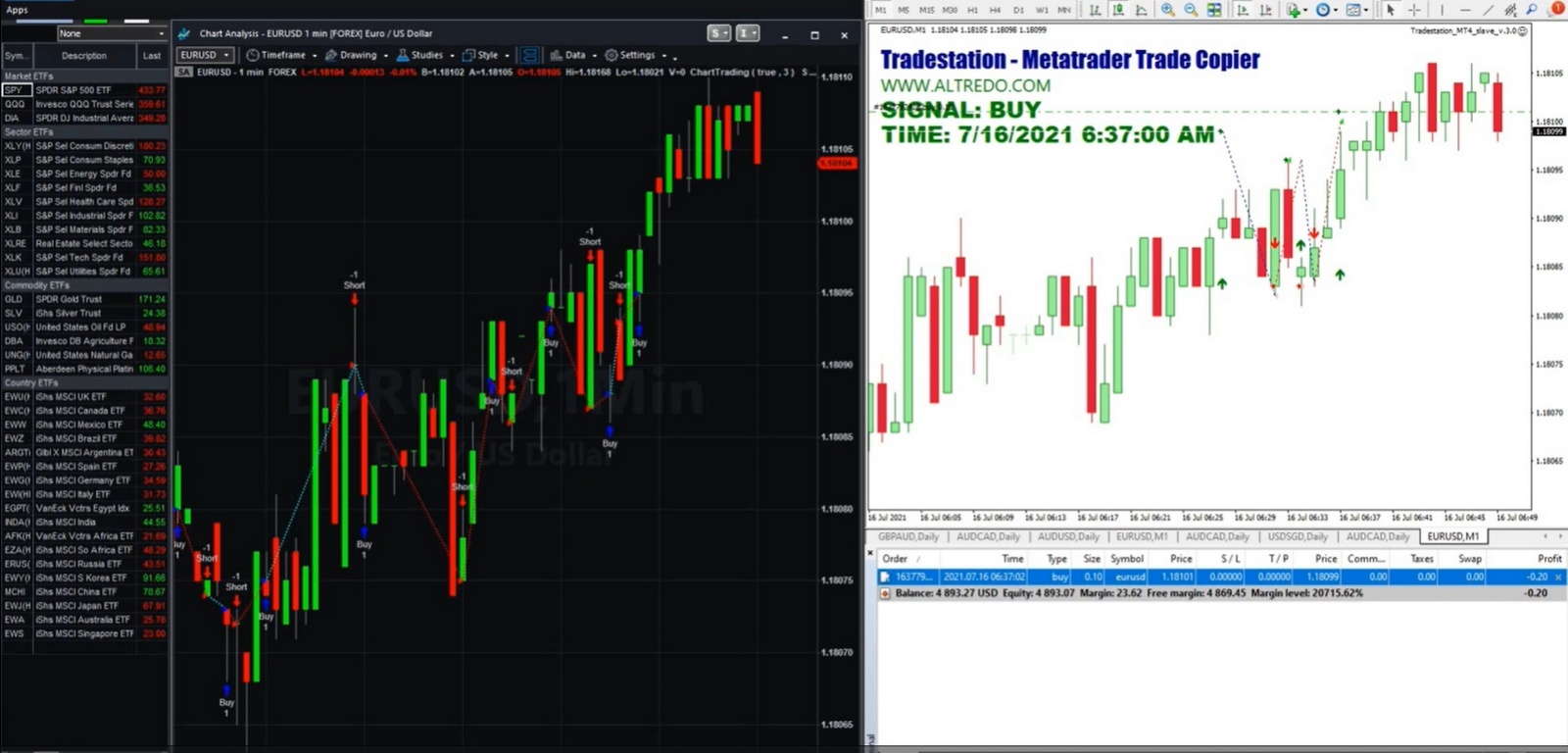Select the horizontal line drawing tool
Screen dimensions: 1568x753
tap(1465, 10)
